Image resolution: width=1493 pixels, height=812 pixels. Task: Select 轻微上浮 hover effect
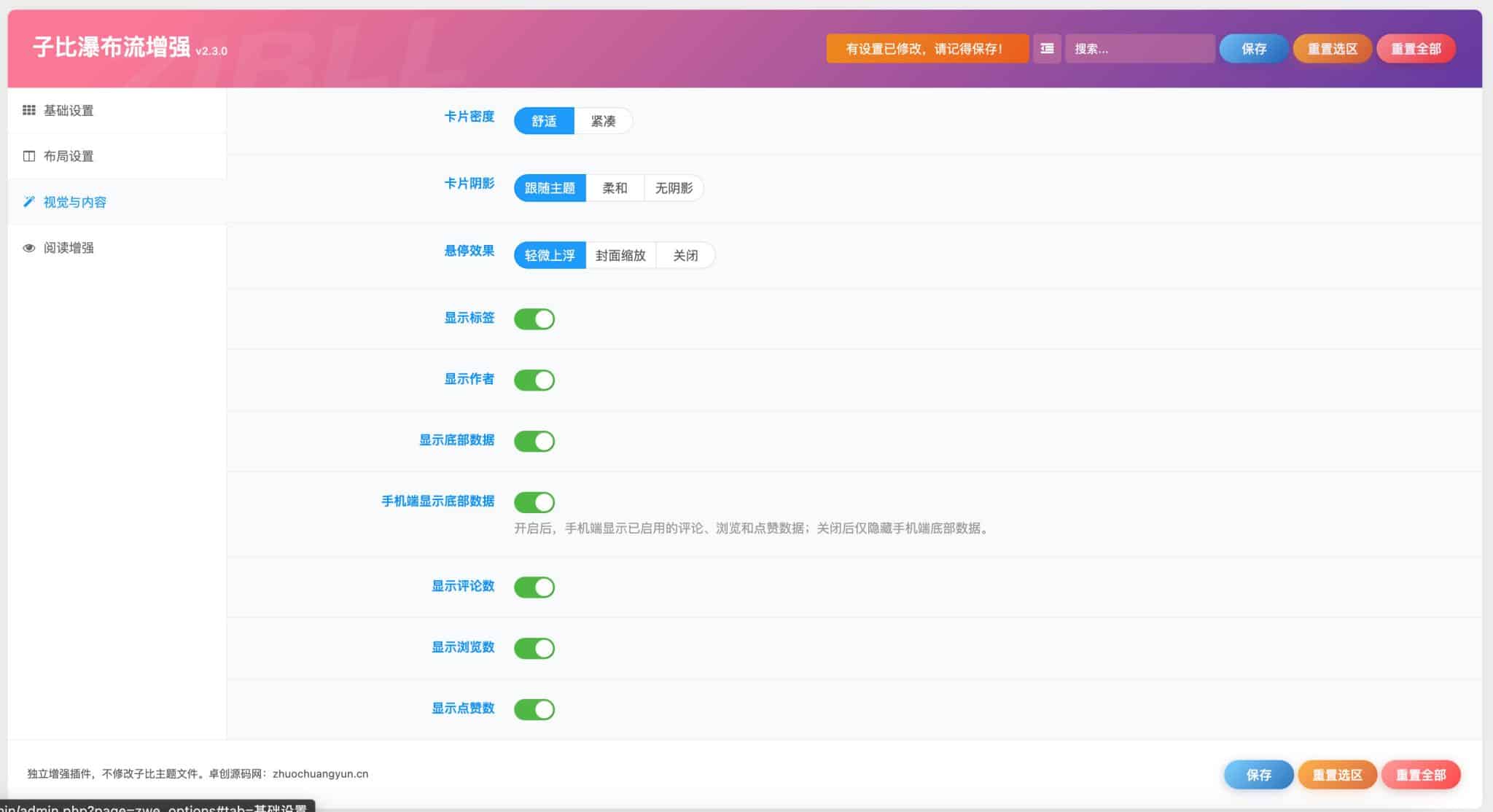pyautogui.click(x=550, y=255)
